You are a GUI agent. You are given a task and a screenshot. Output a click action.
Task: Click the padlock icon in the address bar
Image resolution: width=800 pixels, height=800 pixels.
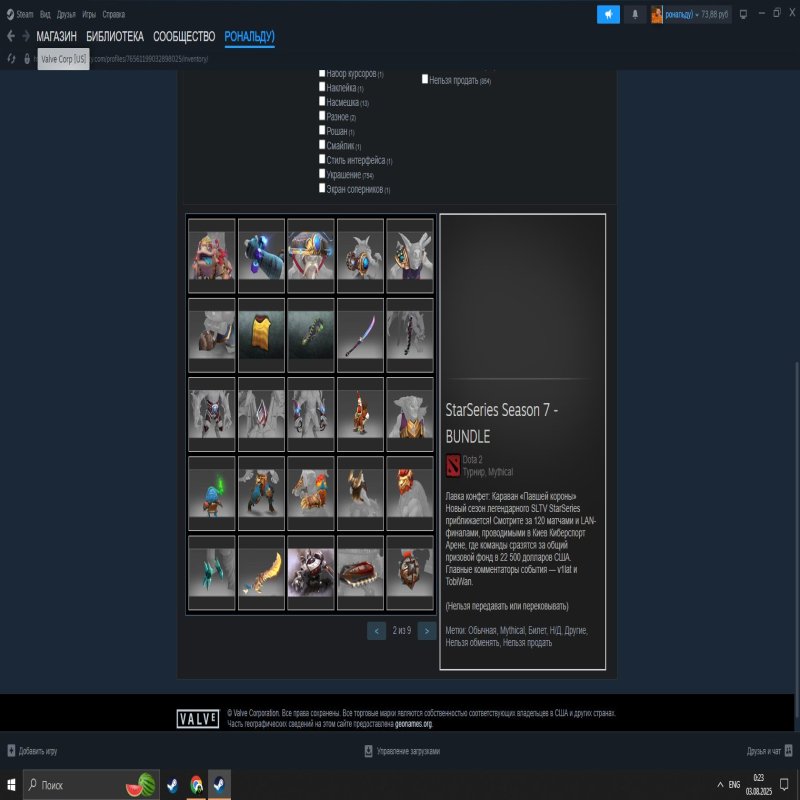[25, 59]
